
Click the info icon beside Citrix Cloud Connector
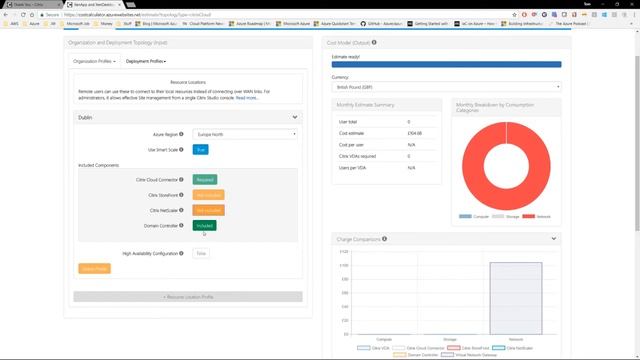181,179
